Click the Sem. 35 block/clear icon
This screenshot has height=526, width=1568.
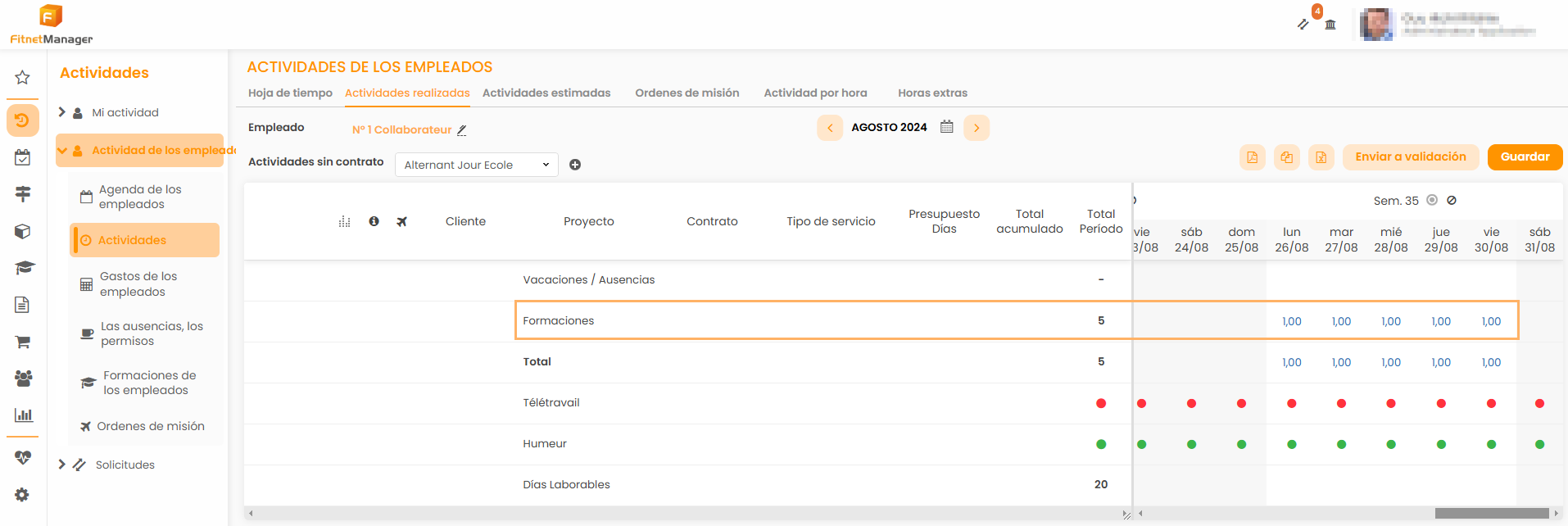(x=1452, y=200)
